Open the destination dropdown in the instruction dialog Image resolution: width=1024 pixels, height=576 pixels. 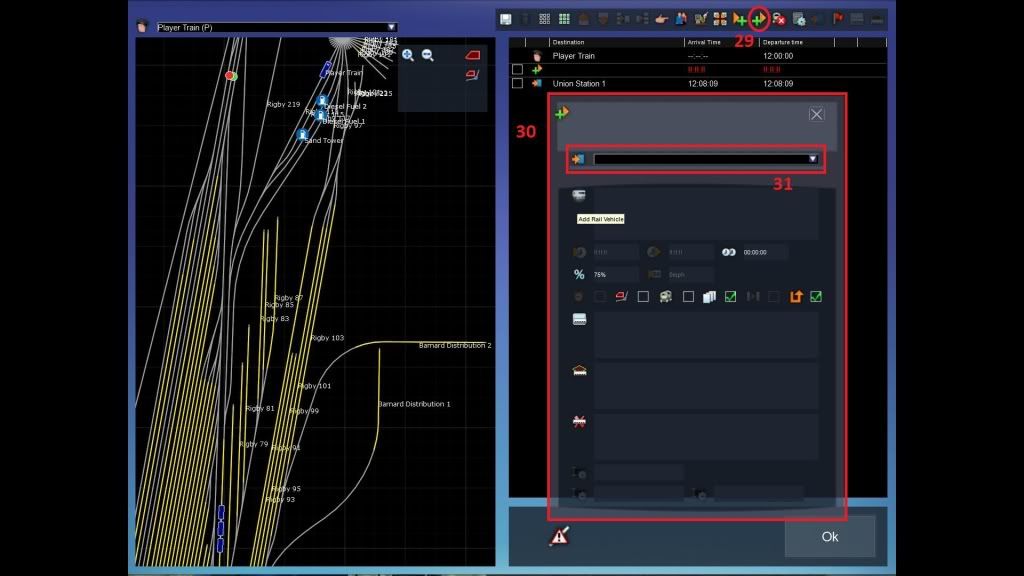(x=706, y=159)
